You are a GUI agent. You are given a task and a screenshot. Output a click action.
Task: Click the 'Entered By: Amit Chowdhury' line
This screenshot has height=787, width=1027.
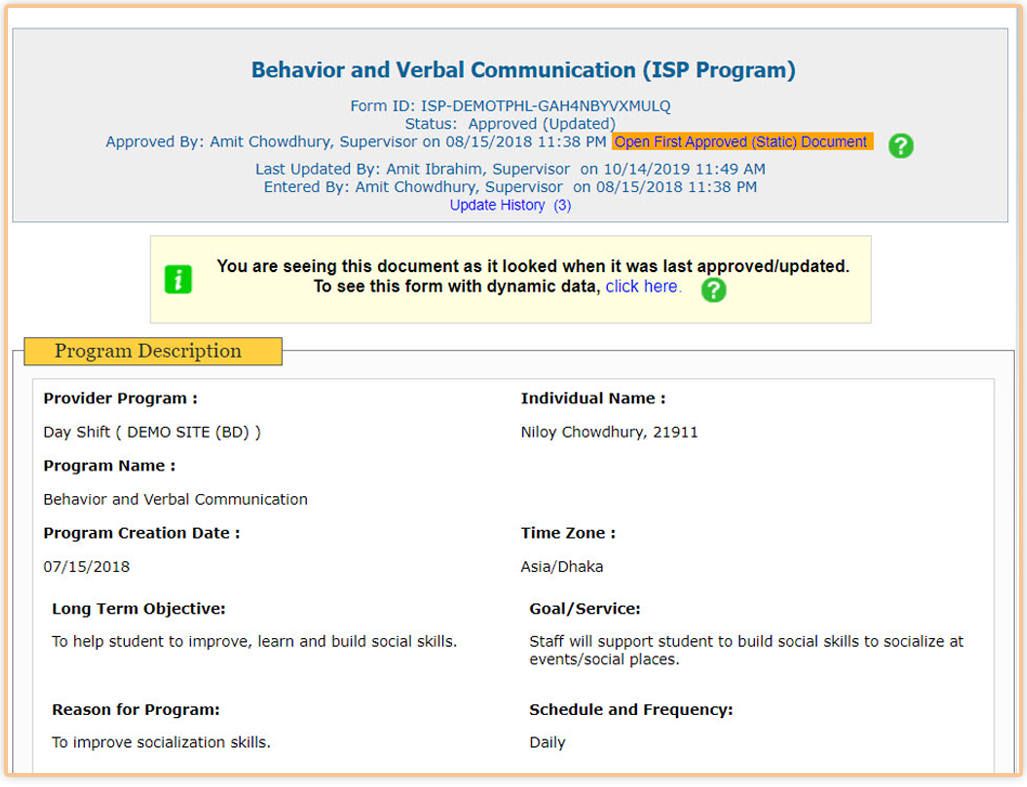pyautogui.click(x=510, y=187)
